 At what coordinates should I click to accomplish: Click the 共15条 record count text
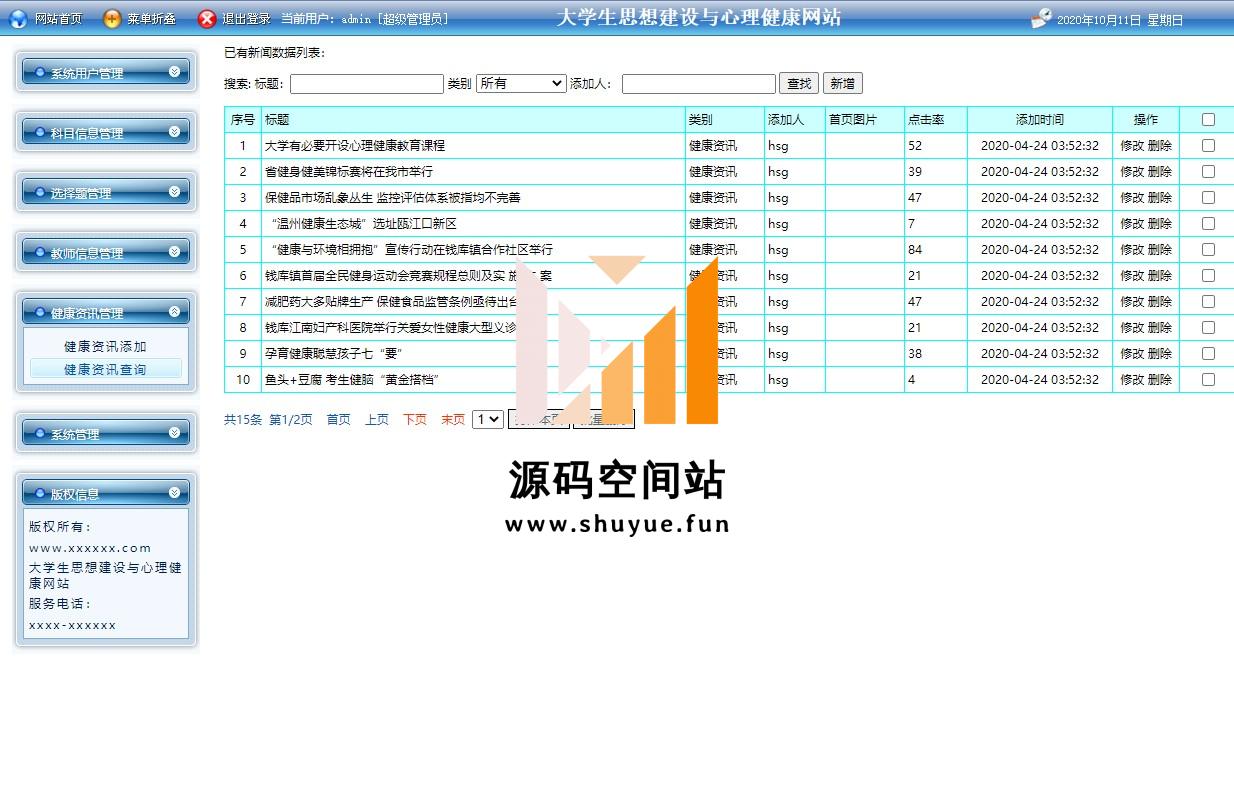(243, 420)
